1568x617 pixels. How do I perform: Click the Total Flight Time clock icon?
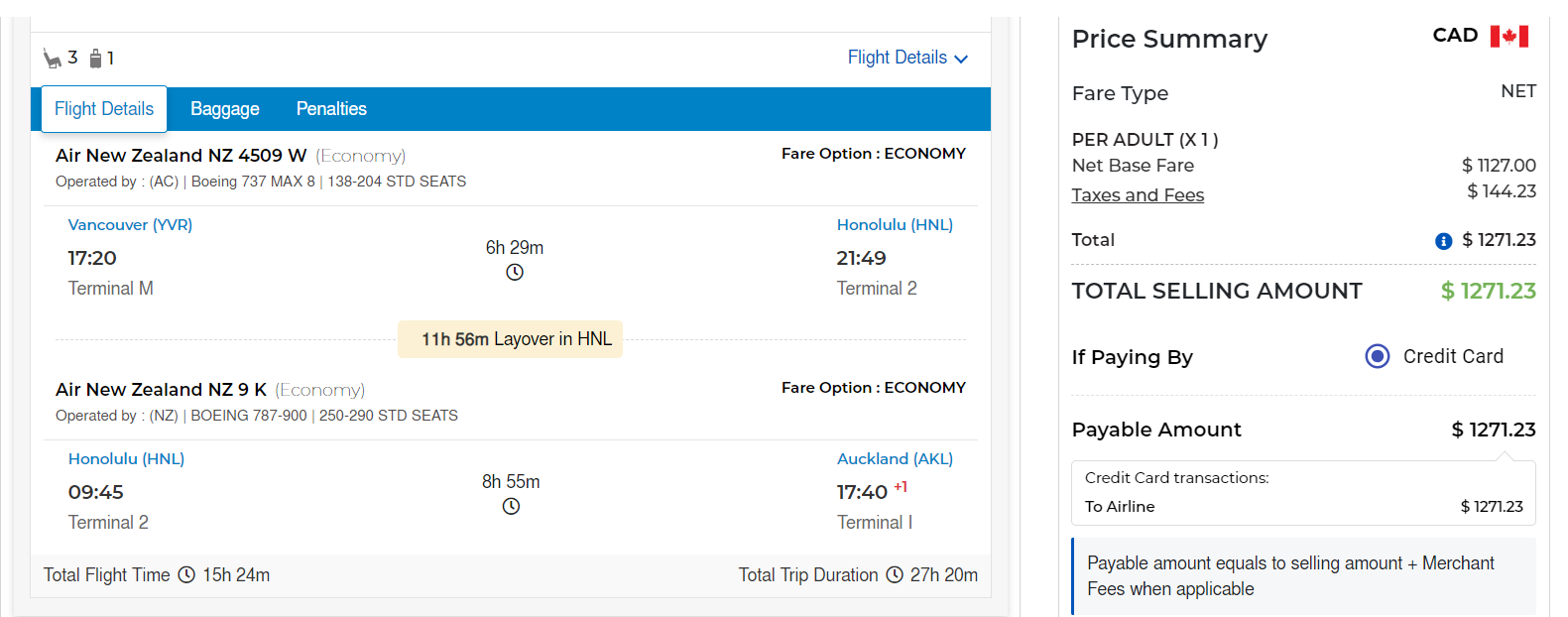[186, 575]
